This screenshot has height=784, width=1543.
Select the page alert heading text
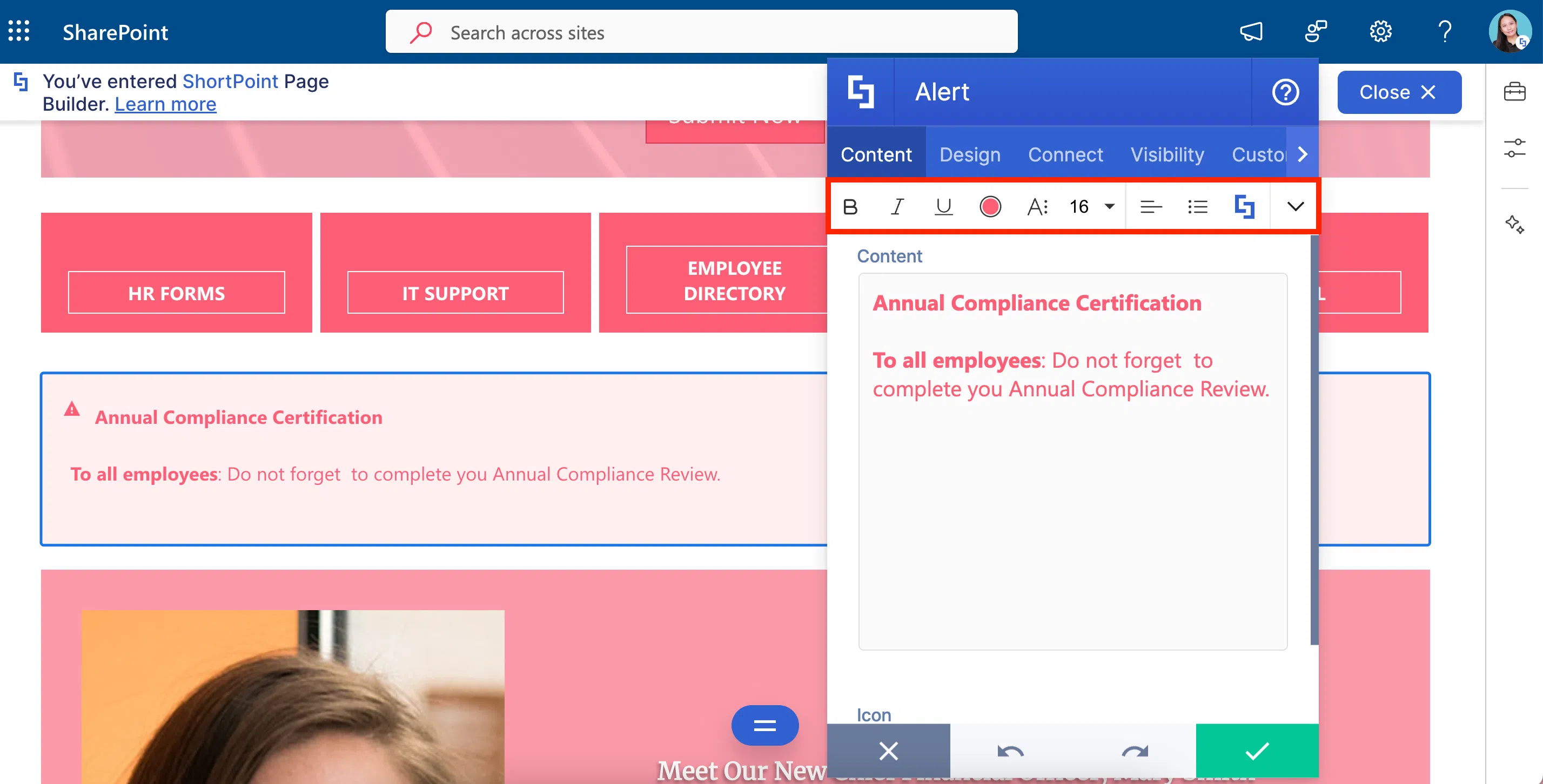coord(238,417)
